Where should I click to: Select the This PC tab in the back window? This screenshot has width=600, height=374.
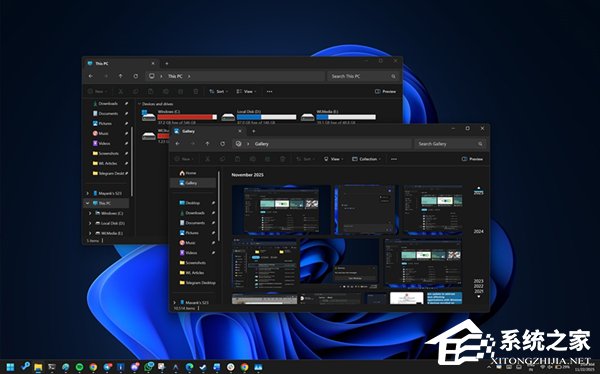[x=121, y=64]
